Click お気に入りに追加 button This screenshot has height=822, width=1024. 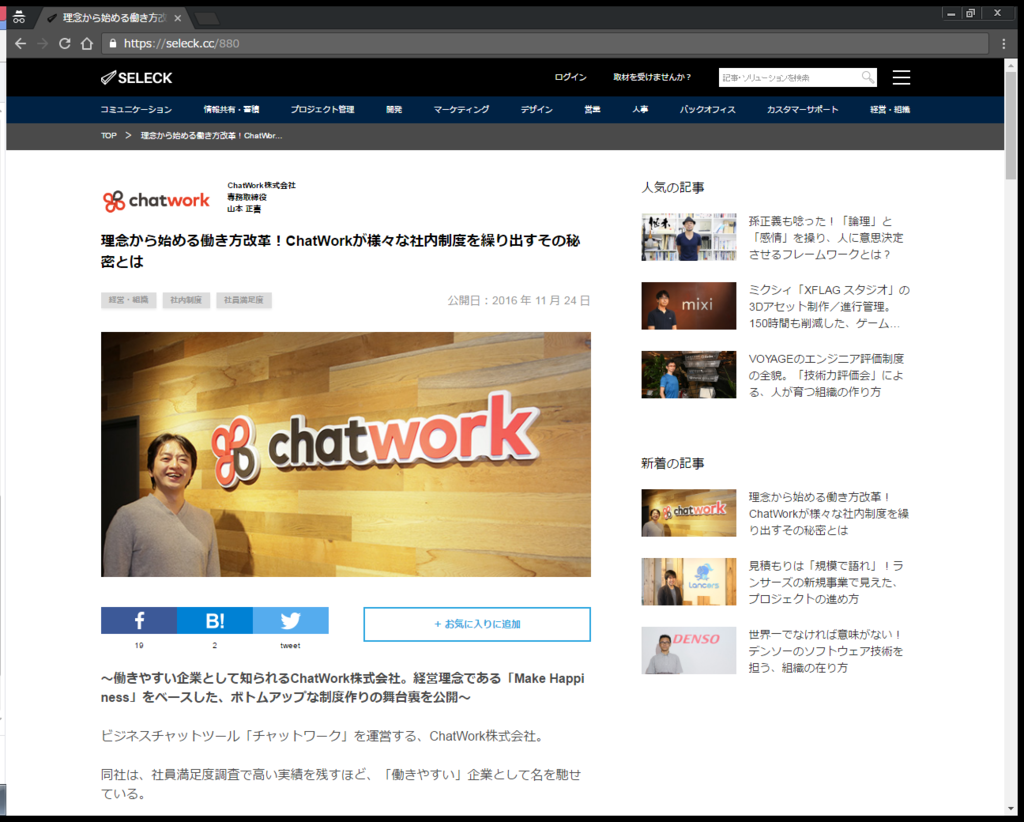click(x=477, y=624)
